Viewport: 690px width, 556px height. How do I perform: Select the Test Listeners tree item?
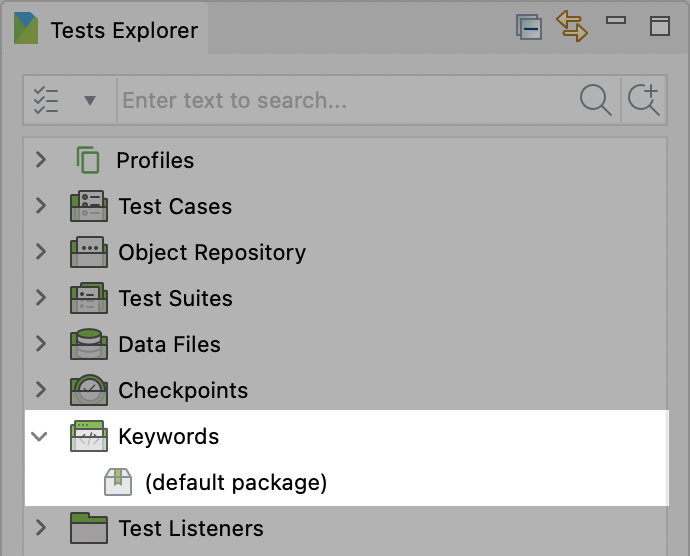coord(190,529)
